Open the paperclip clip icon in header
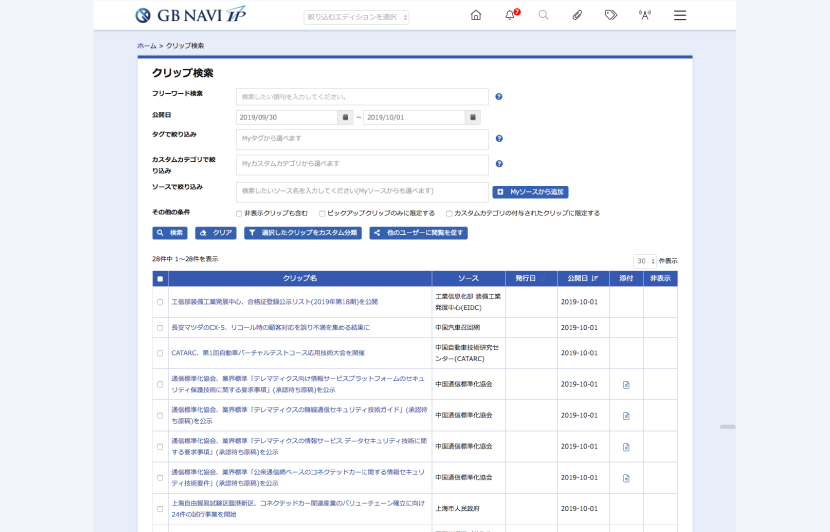This screenshot has height=532, width=830. (x=577, y=15)
